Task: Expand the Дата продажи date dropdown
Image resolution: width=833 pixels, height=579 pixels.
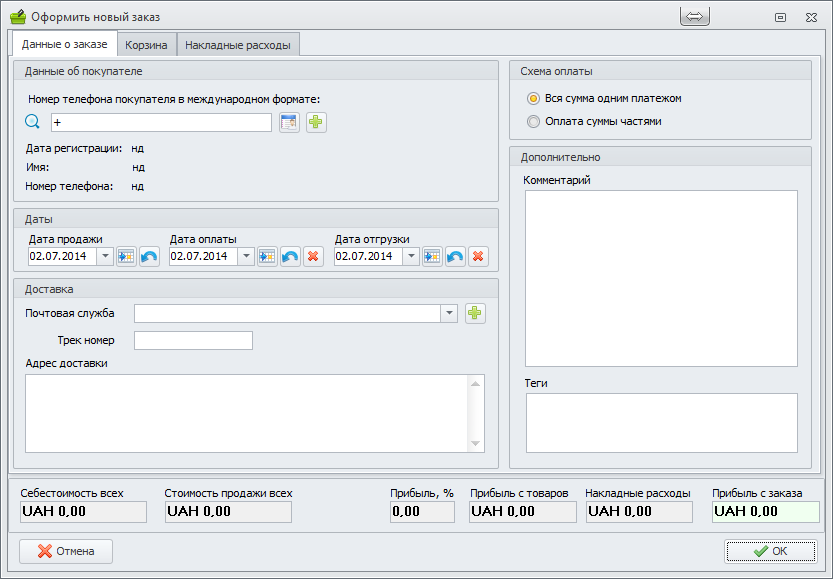Action: pos(105,256)
